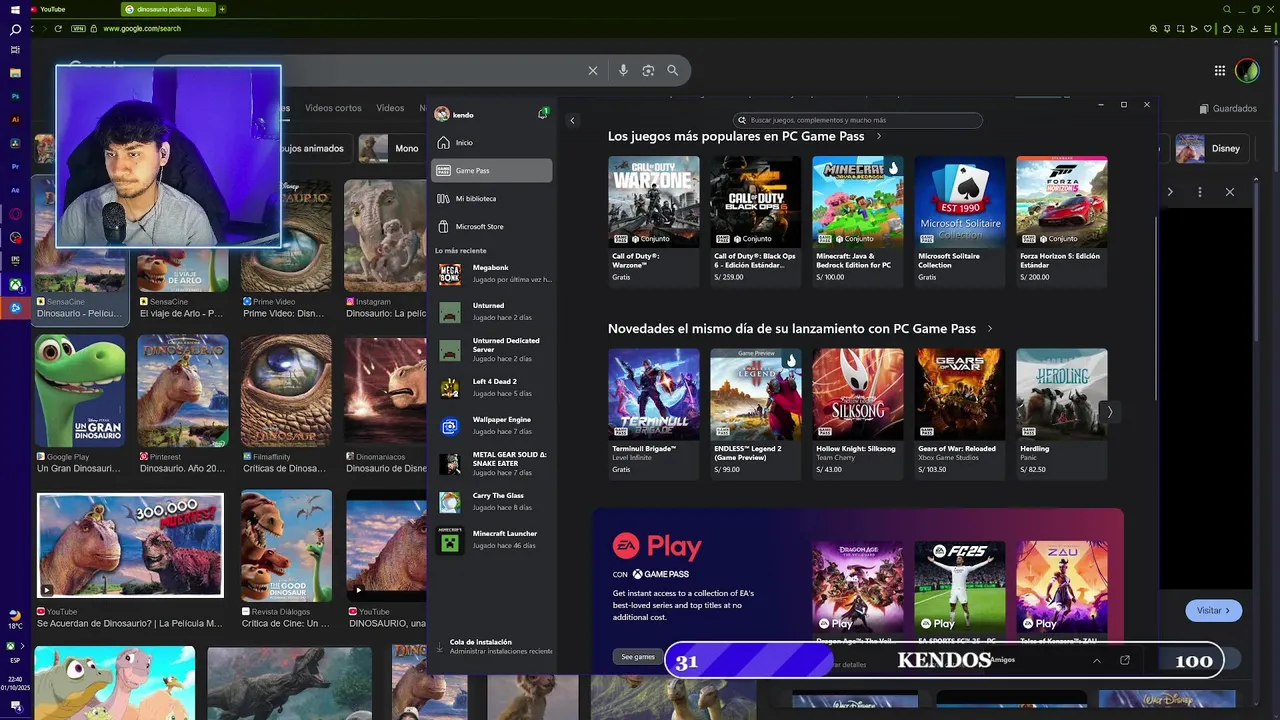Toggle the VPN badge in address bar
1280x720 pixels.
tap(78, 28)
